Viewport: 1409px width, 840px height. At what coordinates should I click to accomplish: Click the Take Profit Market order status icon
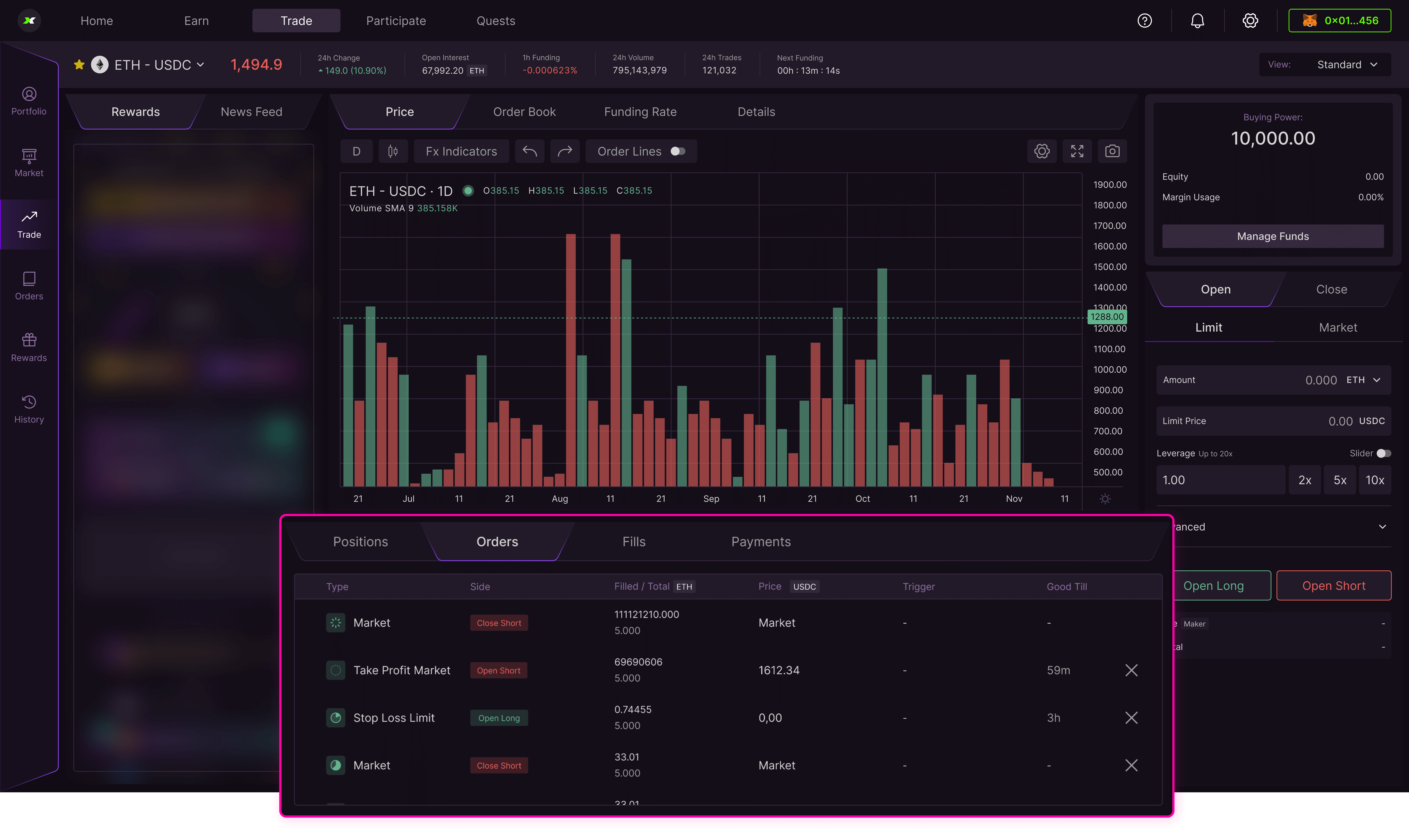pyautogui.click(x=336, y=670)
